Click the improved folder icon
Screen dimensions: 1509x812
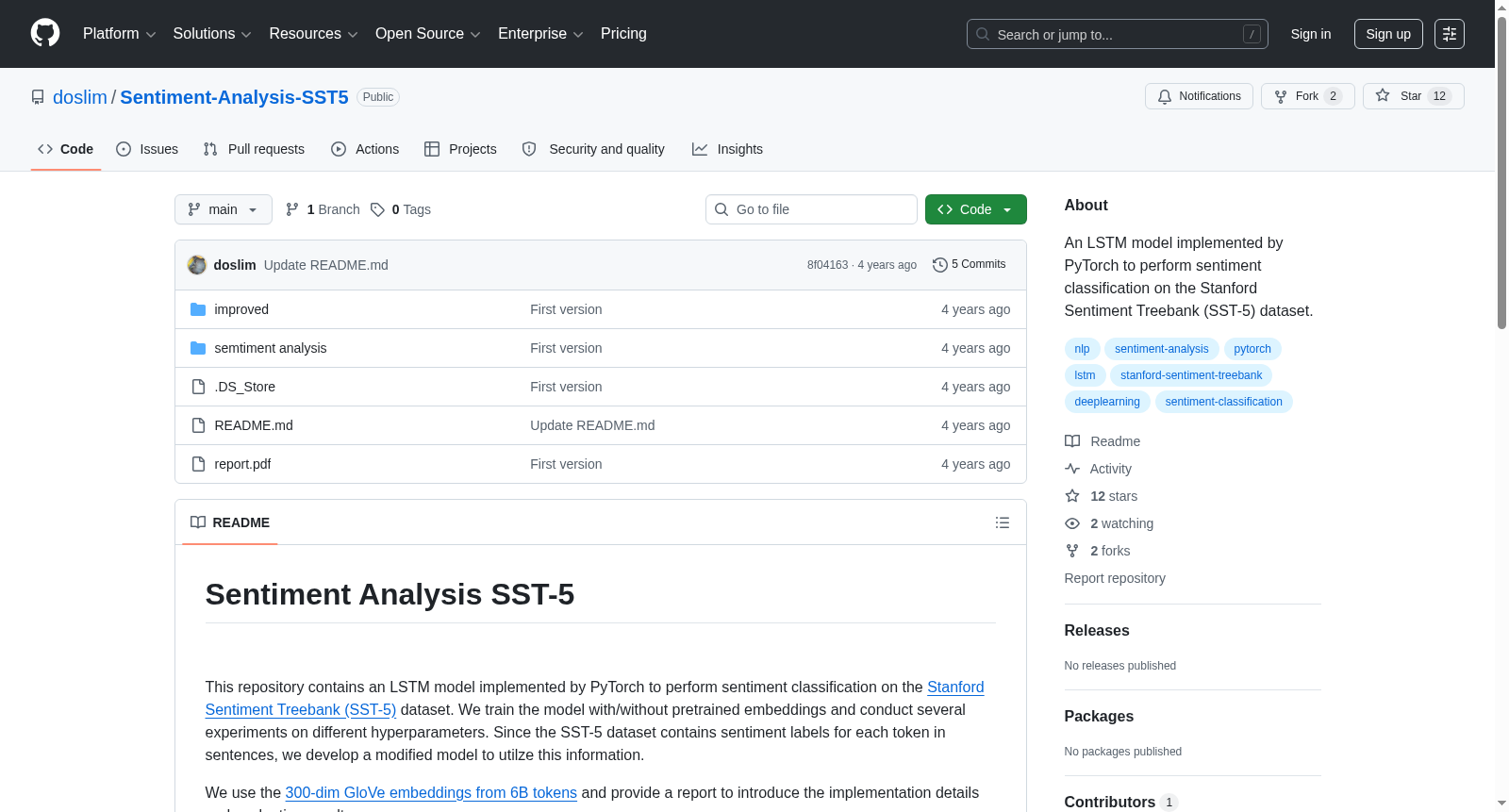point(198,309)
